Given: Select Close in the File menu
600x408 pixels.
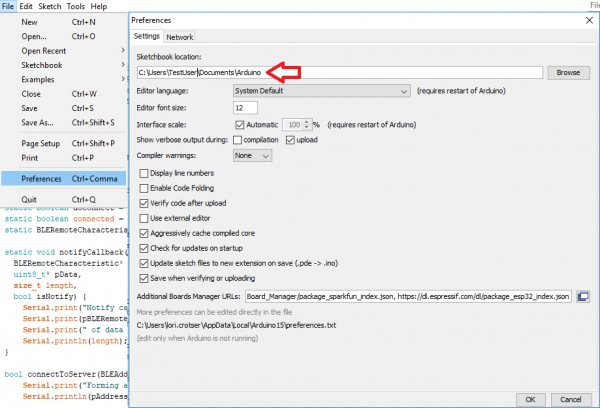Looking at the screenshot, I should [64, 94].
